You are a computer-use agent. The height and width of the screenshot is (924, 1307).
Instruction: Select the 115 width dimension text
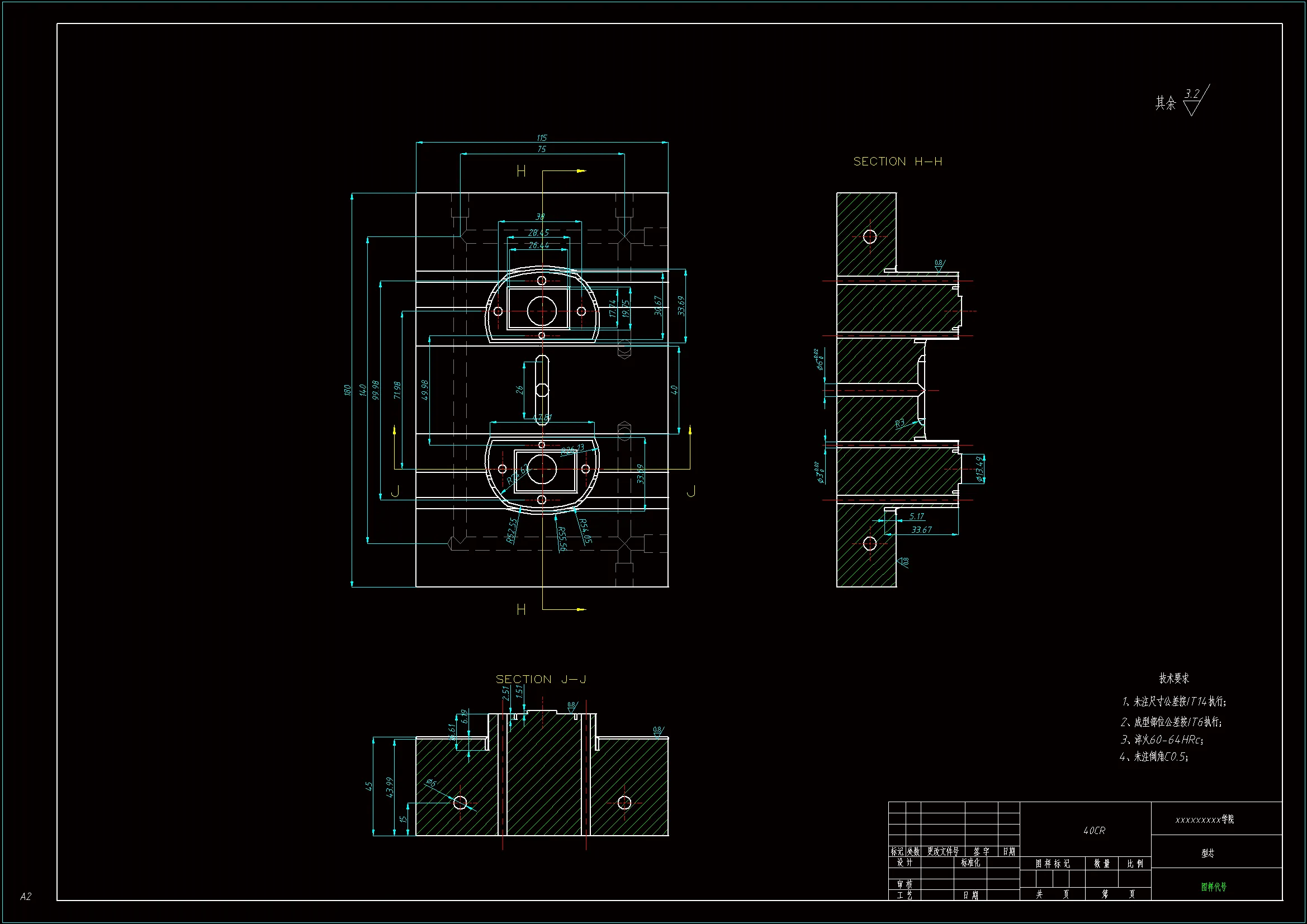coord(541,138)
